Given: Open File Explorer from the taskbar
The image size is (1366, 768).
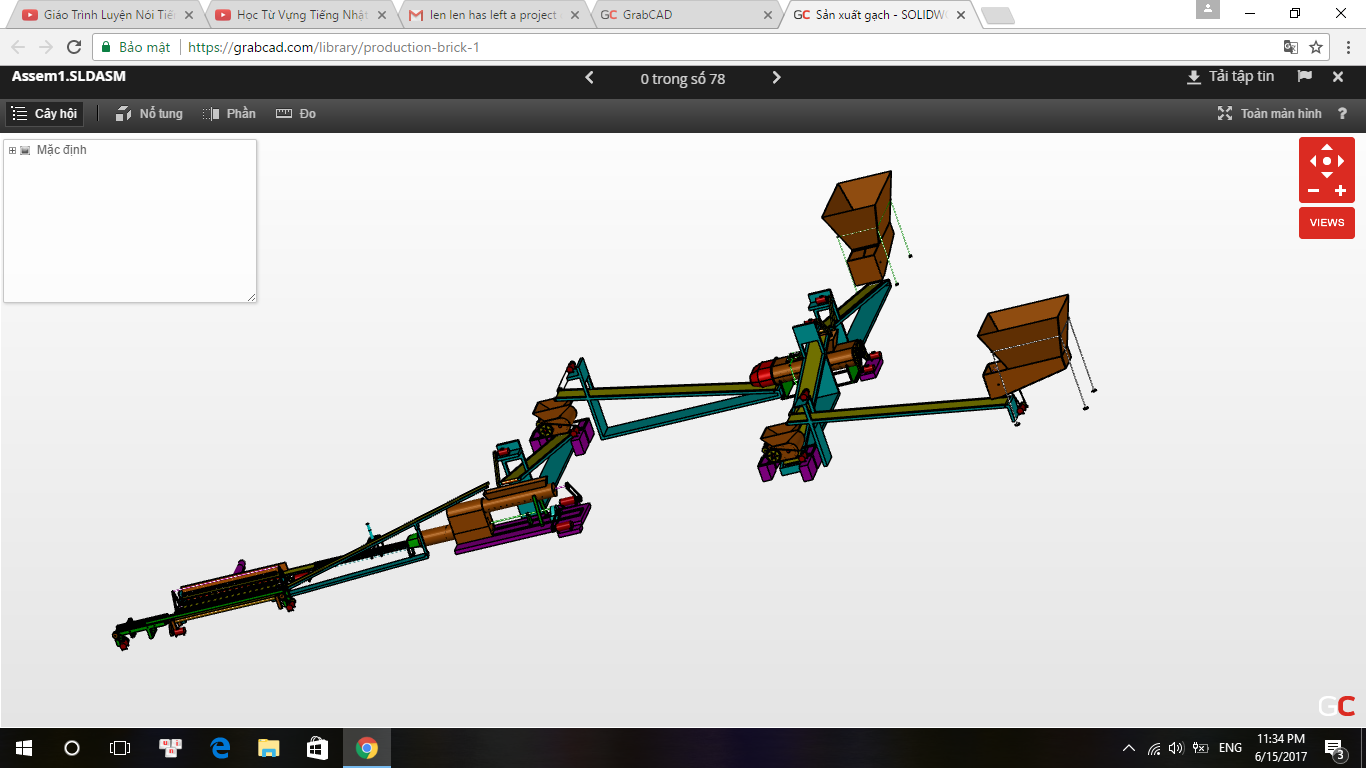Looking at the screenshot, I should [269, 748].
